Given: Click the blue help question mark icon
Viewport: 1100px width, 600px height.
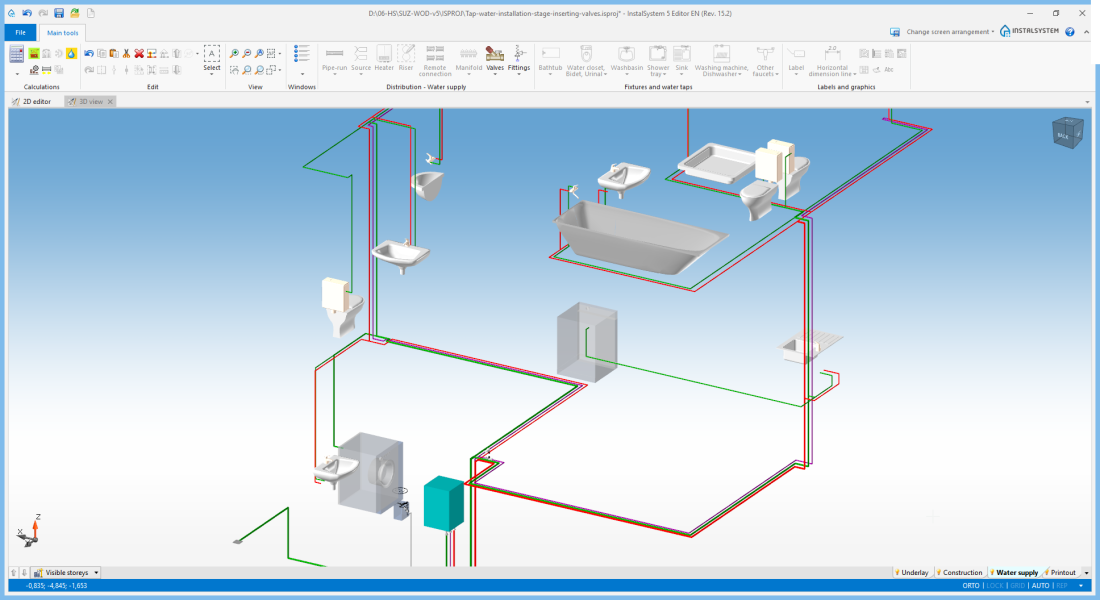Looking at the screenshot, I should pyautogui.click(x=1070, y=32).
